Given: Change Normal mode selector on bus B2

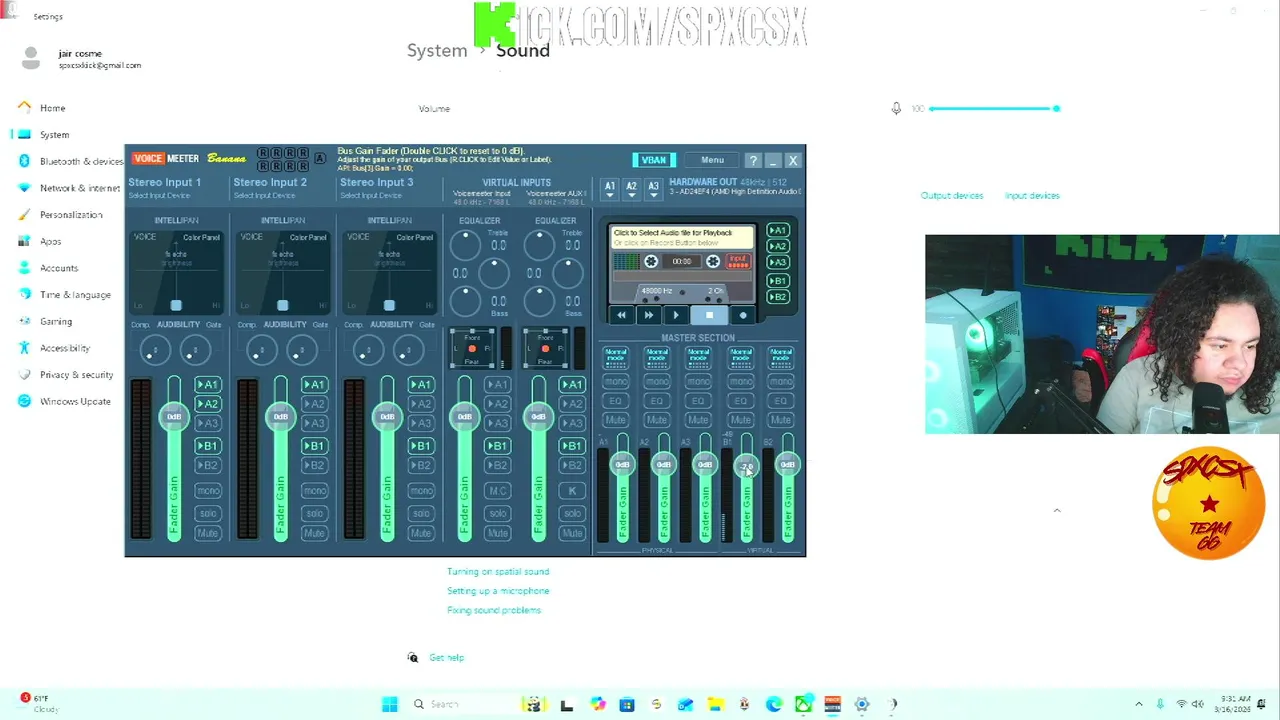Looking at the screenshot, I should [781, 356].
